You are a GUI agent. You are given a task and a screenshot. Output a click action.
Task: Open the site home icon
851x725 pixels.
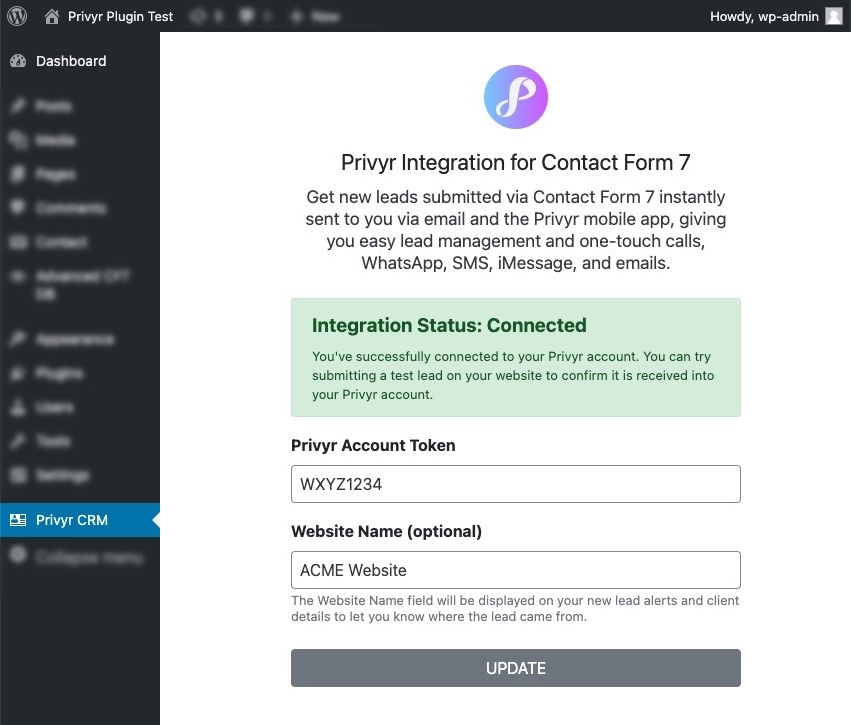[x=52, y=16]
